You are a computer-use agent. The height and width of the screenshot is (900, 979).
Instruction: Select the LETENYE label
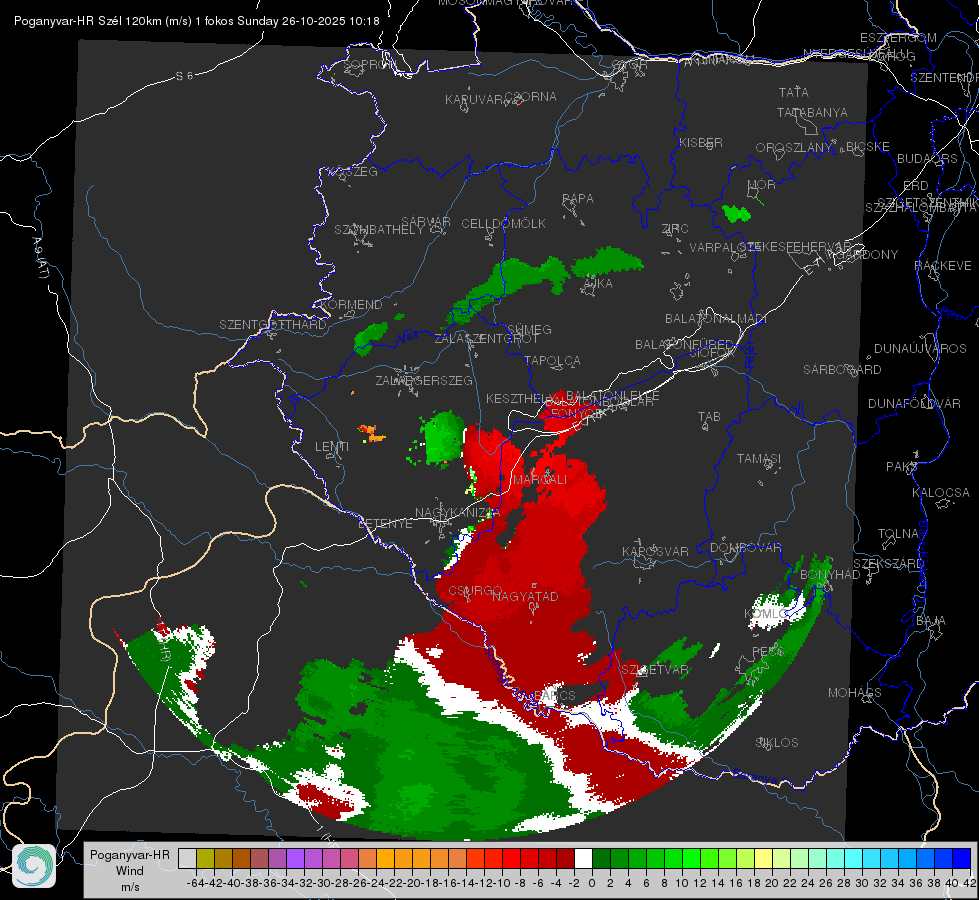[x=385, y=523]
